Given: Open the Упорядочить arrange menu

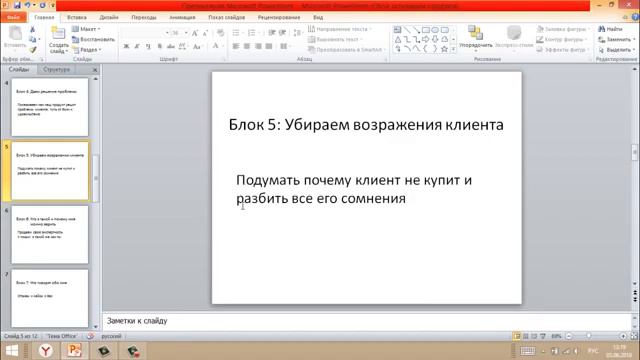Looking at the screenshot, I should point(476,38).
